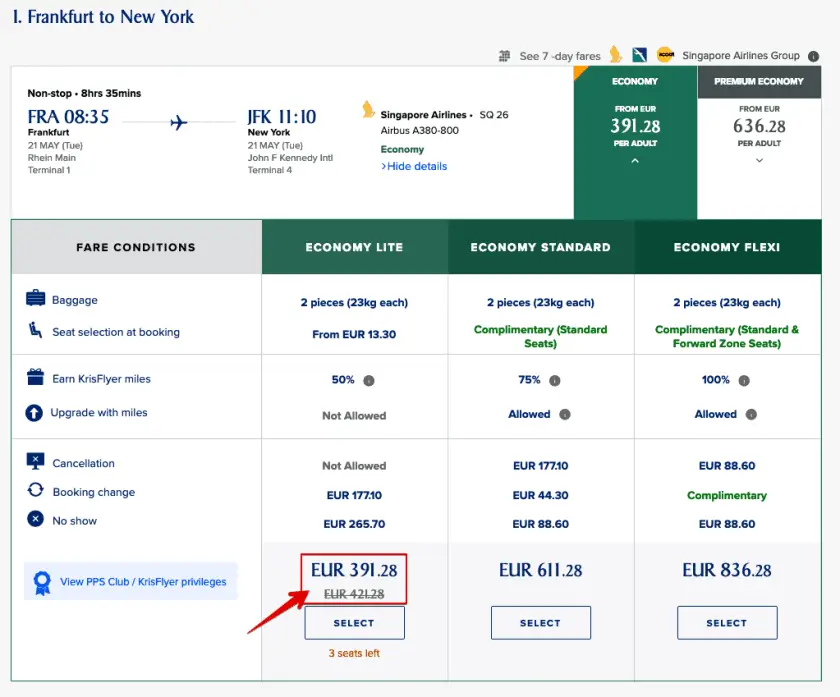Select the Economy Standard fare

540,623
